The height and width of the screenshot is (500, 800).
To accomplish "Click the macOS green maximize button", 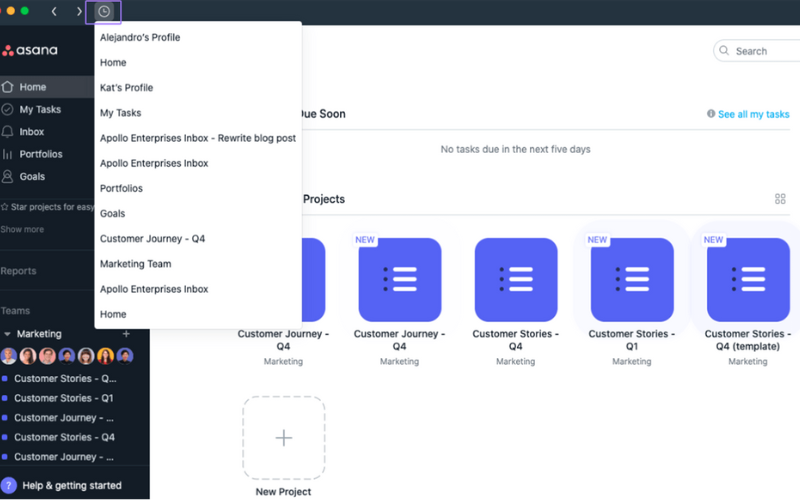I will point(24,11).
